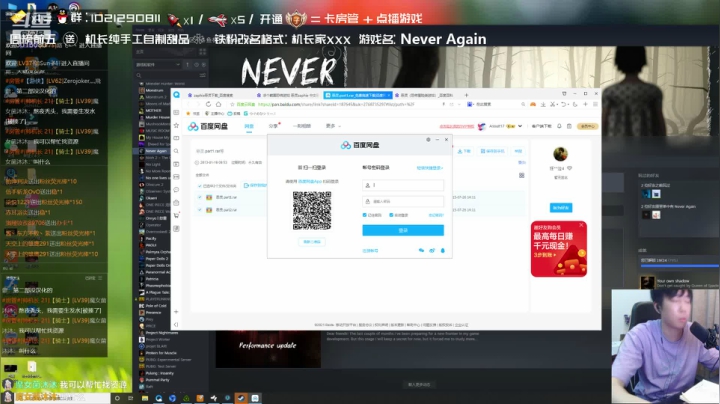Click the 下载 download button above file list

466,151
